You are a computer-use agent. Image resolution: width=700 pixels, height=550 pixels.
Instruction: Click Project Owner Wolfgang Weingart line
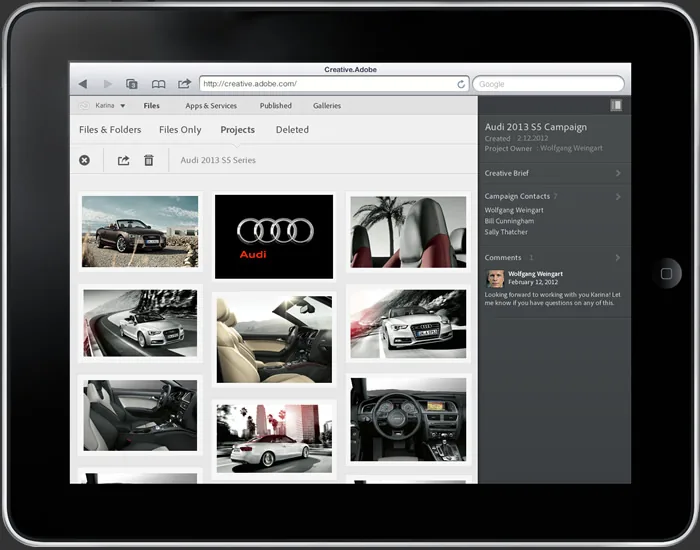pyautogui.click(x=543, y=148)
